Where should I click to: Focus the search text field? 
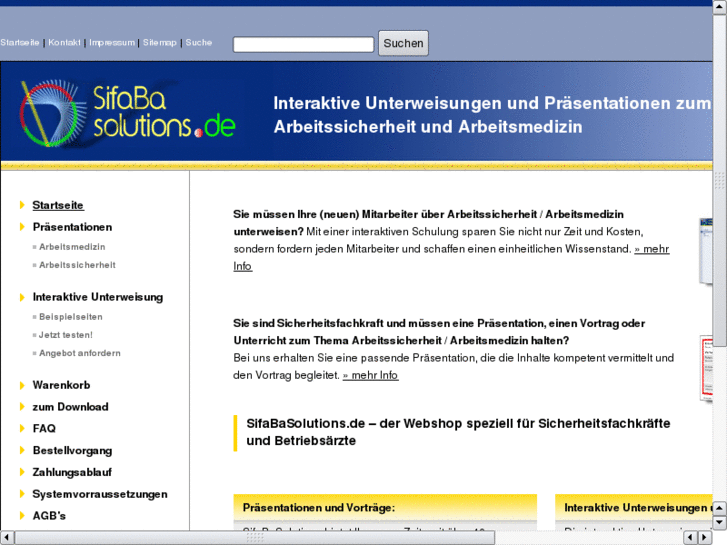pos(303,45)
